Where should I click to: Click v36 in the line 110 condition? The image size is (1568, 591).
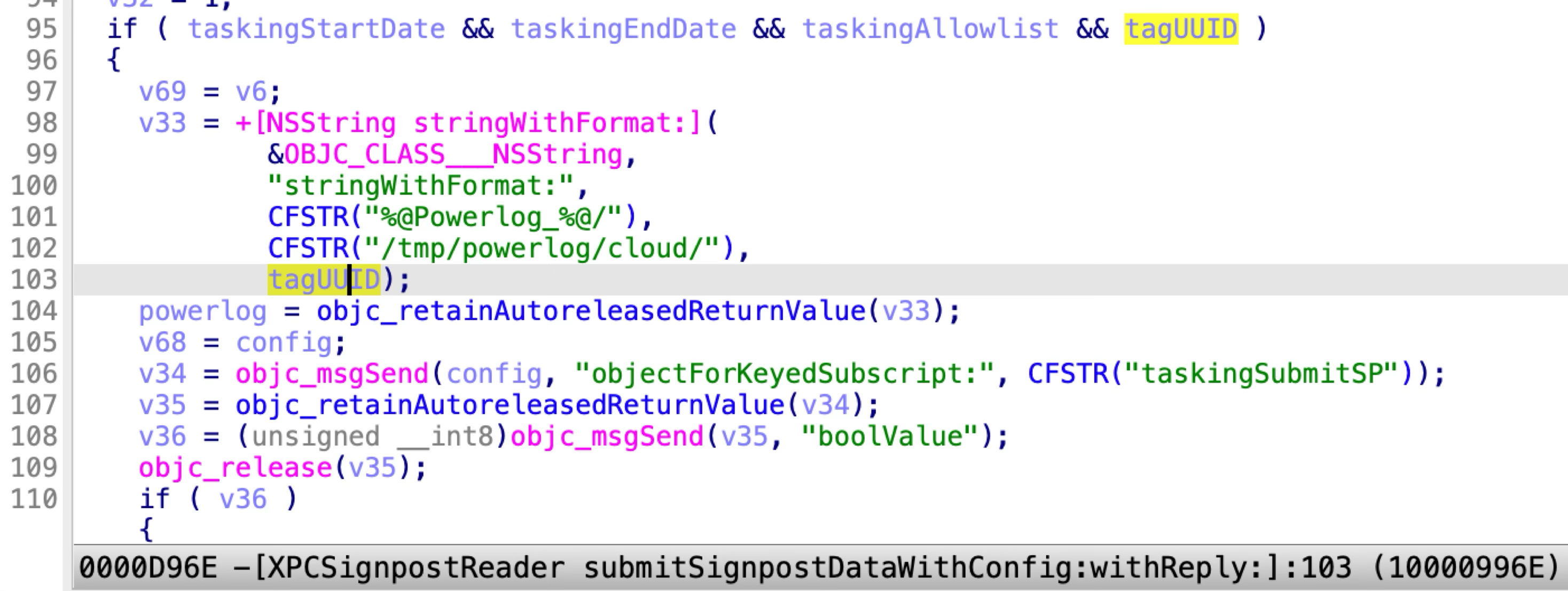pyautogui.click(x=243, y=500)
